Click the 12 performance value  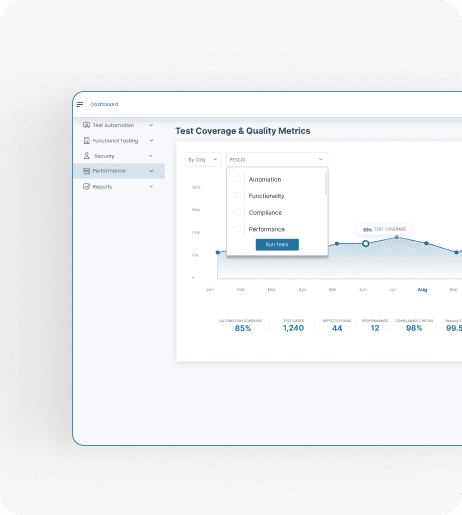point(375,328)
